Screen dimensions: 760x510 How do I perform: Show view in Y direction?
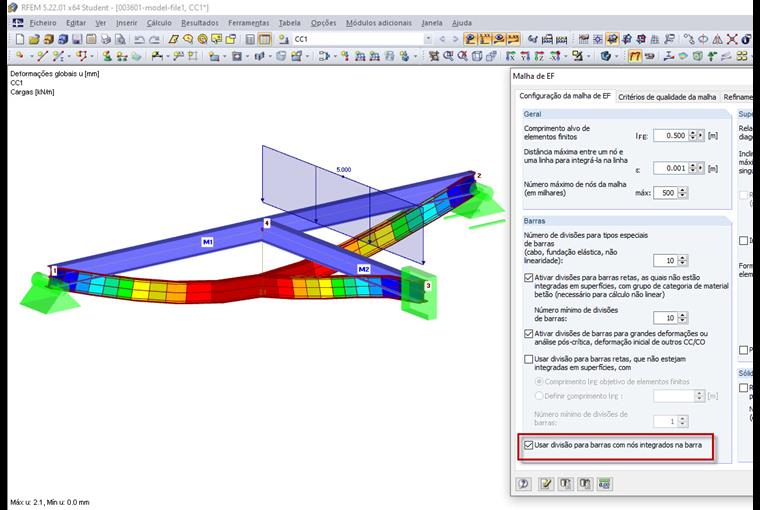(524, 56)
